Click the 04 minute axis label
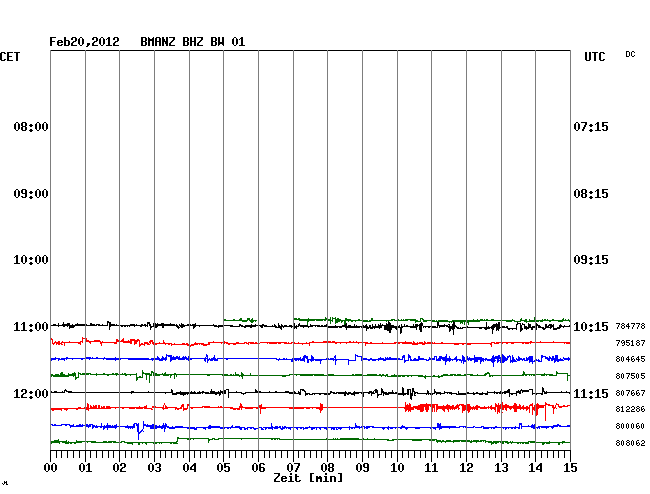The height and width of the screenshot is (494, 650). coord(189,468)
